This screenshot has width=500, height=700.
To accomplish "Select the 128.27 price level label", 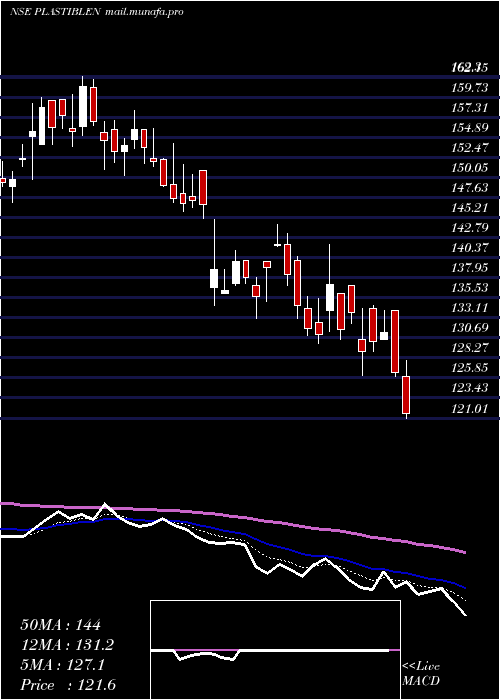I will (x=469, y=347).
